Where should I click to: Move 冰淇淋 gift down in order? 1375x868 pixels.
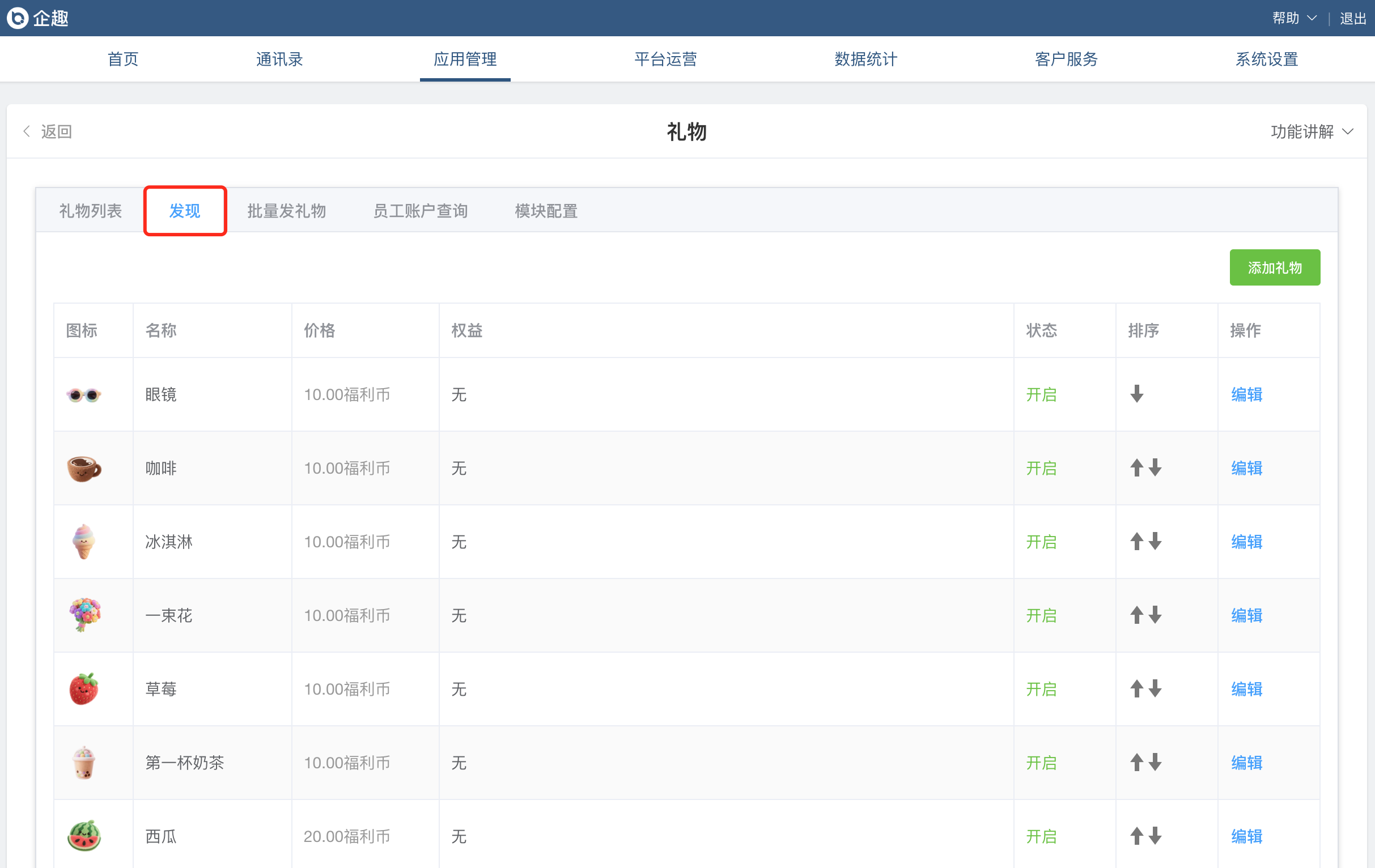point(1155,541)
